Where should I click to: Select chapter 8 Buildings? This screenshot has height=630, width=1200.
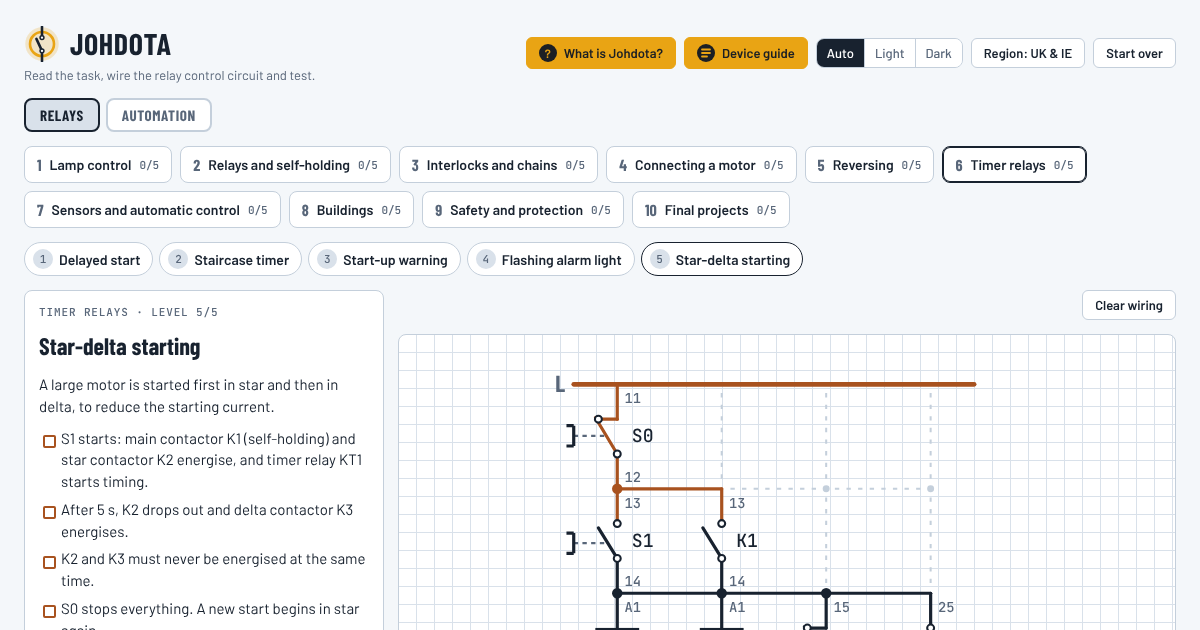pyautogui.click(x=351, y=210)
